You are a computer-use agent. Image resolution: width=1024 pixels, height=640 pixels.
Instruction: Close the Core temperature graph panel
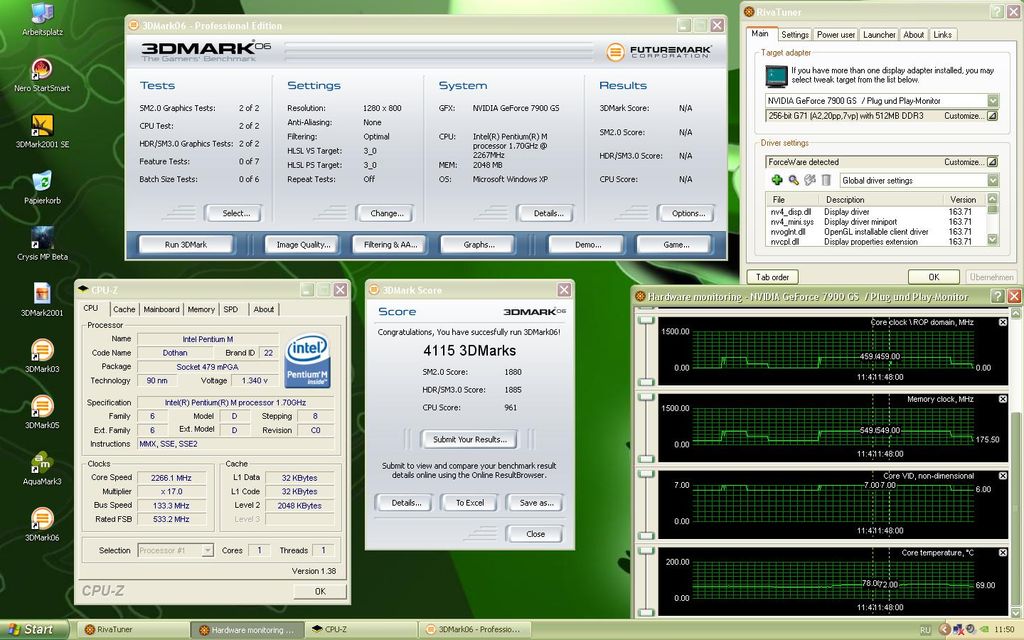click(1002, 552)
